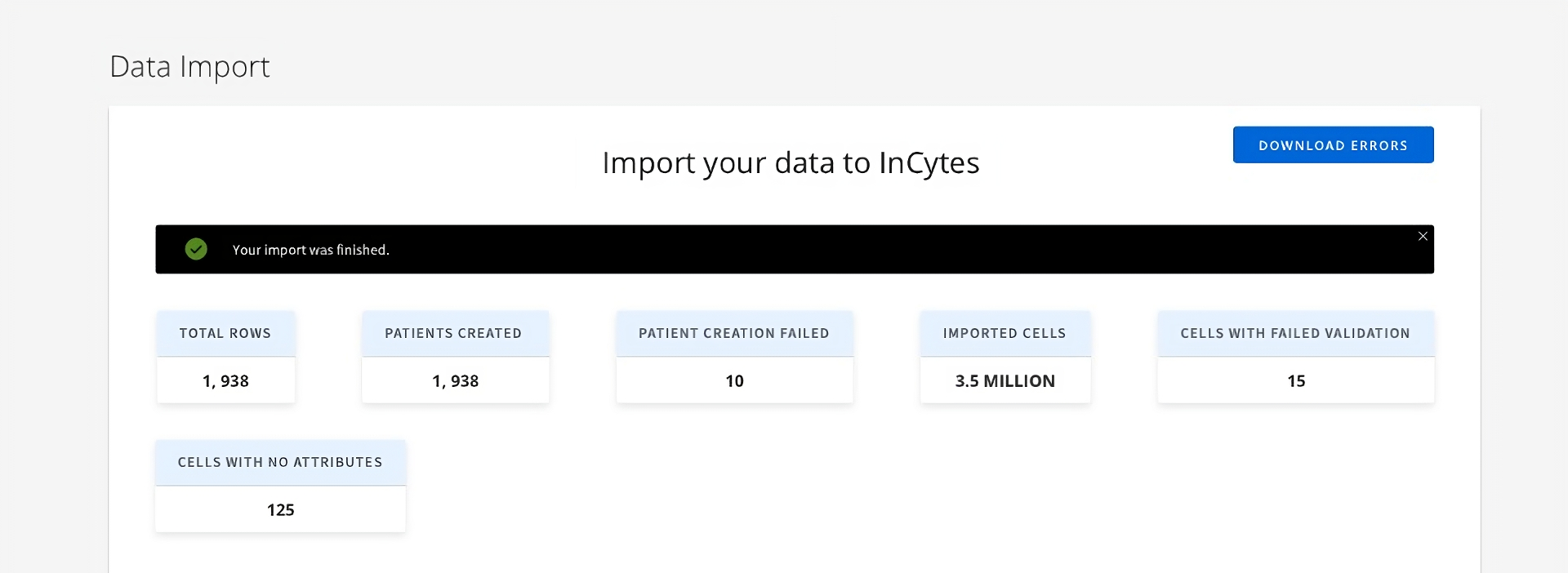1568x573 pixels.
Task: Click the 15 failed validation count
Action: tap(1294, 380)
